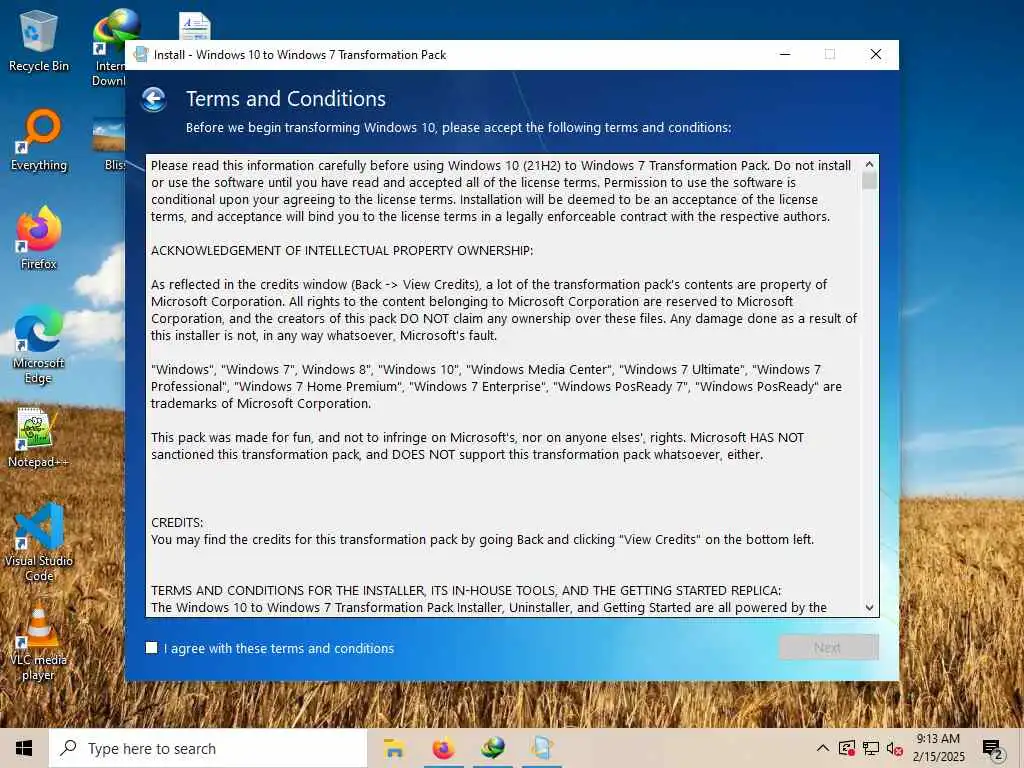Select the installer icon in the taskbar
This screenshot has width=1024, height=768.
pyautogui.click(x=542, y=748)
